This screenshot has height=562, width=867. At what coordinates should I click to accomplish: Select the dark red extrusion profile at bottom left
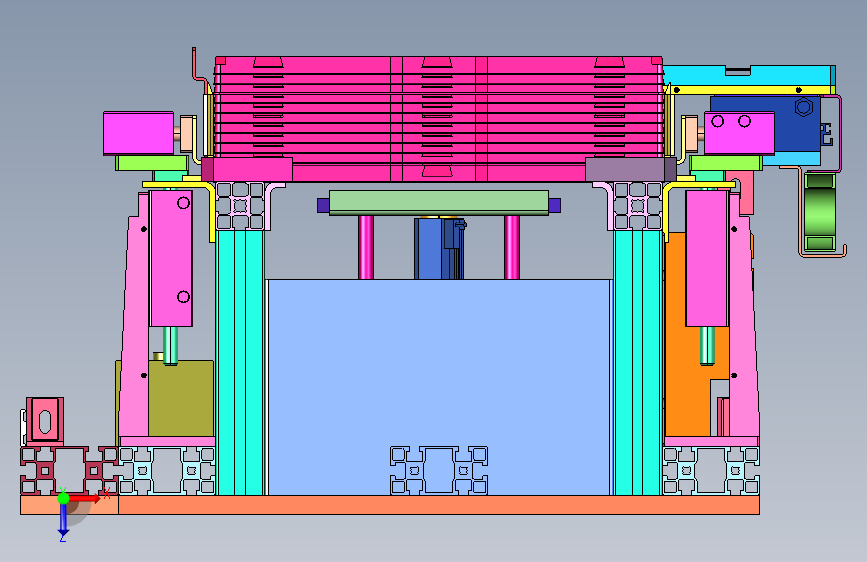click(70, 471)
